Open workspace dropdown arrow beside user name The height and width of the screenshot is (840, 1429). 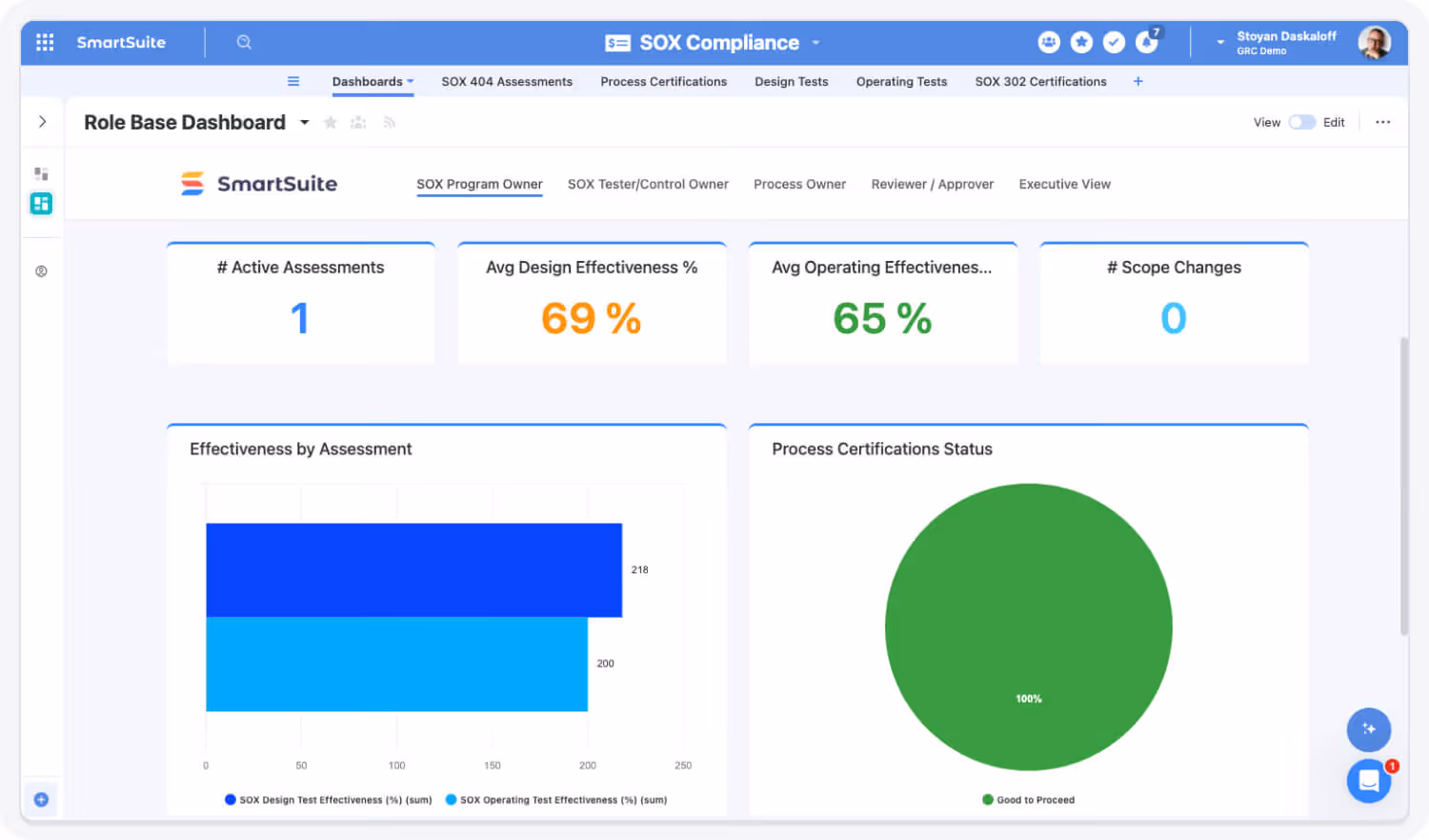click(x=1220, y=43)
